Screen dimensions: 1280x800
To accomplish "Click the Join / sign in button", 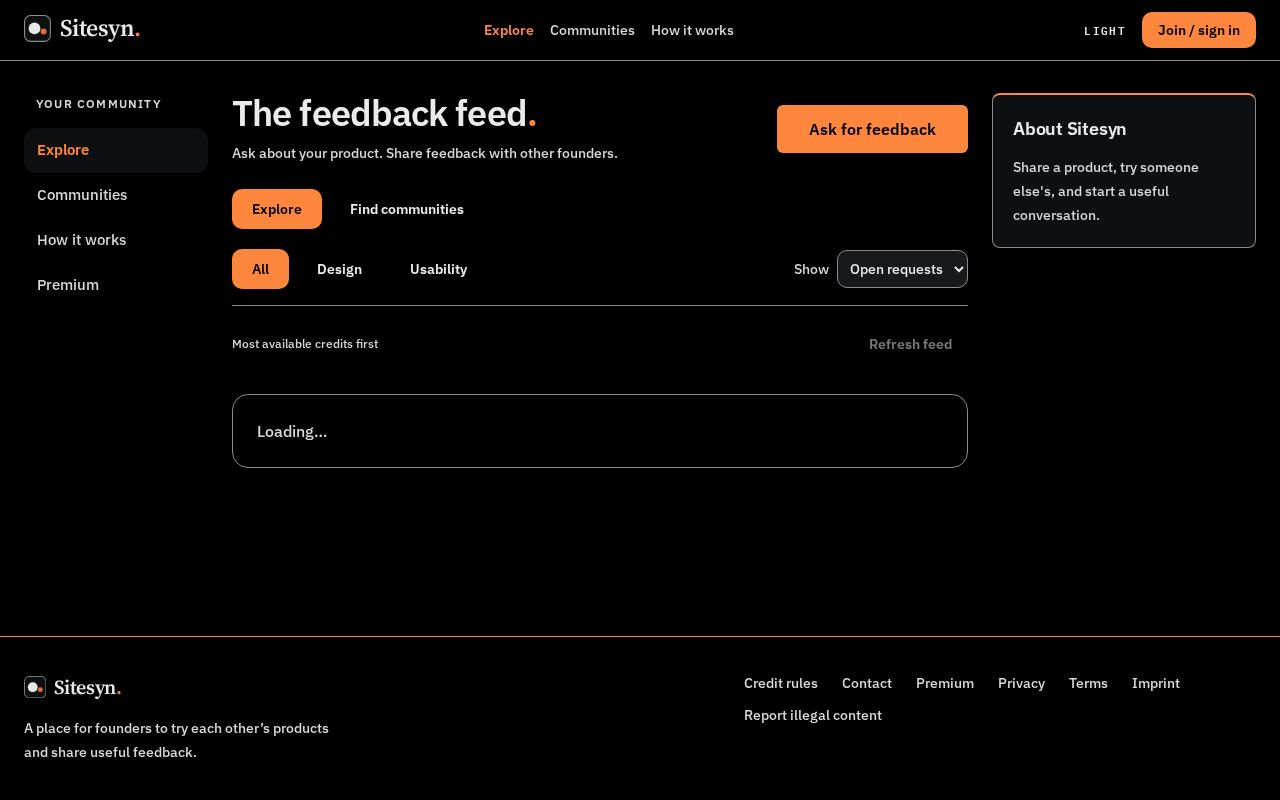I will pyautogui.click(x=1199, y=30).
